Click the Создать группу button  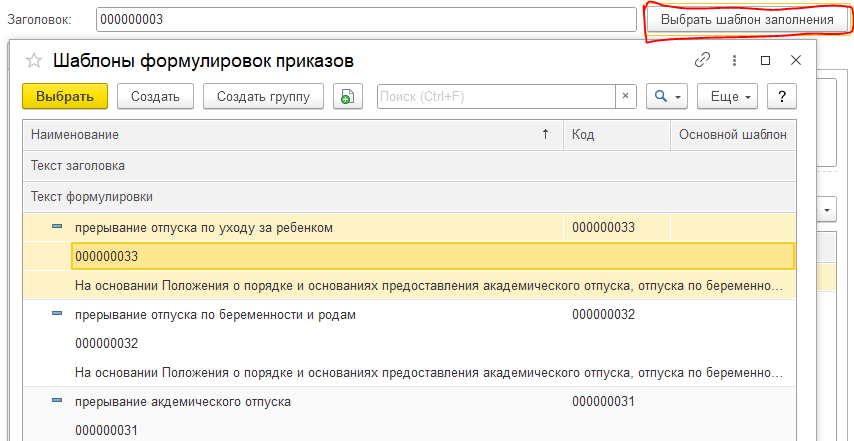[264, 97]
